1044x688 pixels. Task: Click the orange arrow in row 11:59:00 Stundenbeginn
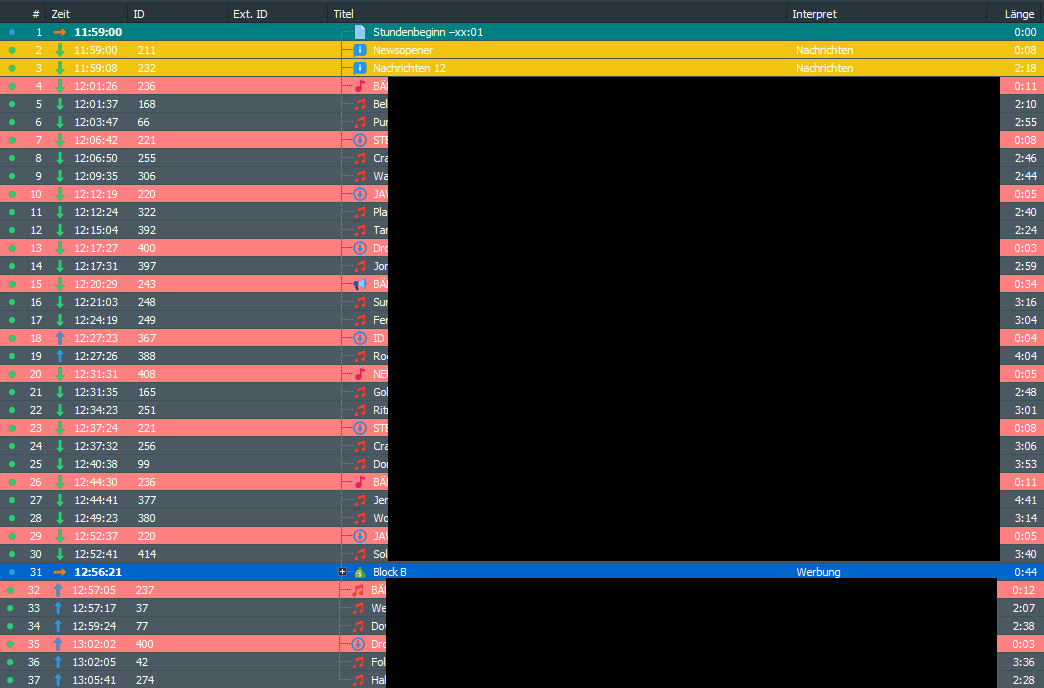point(60,32)
